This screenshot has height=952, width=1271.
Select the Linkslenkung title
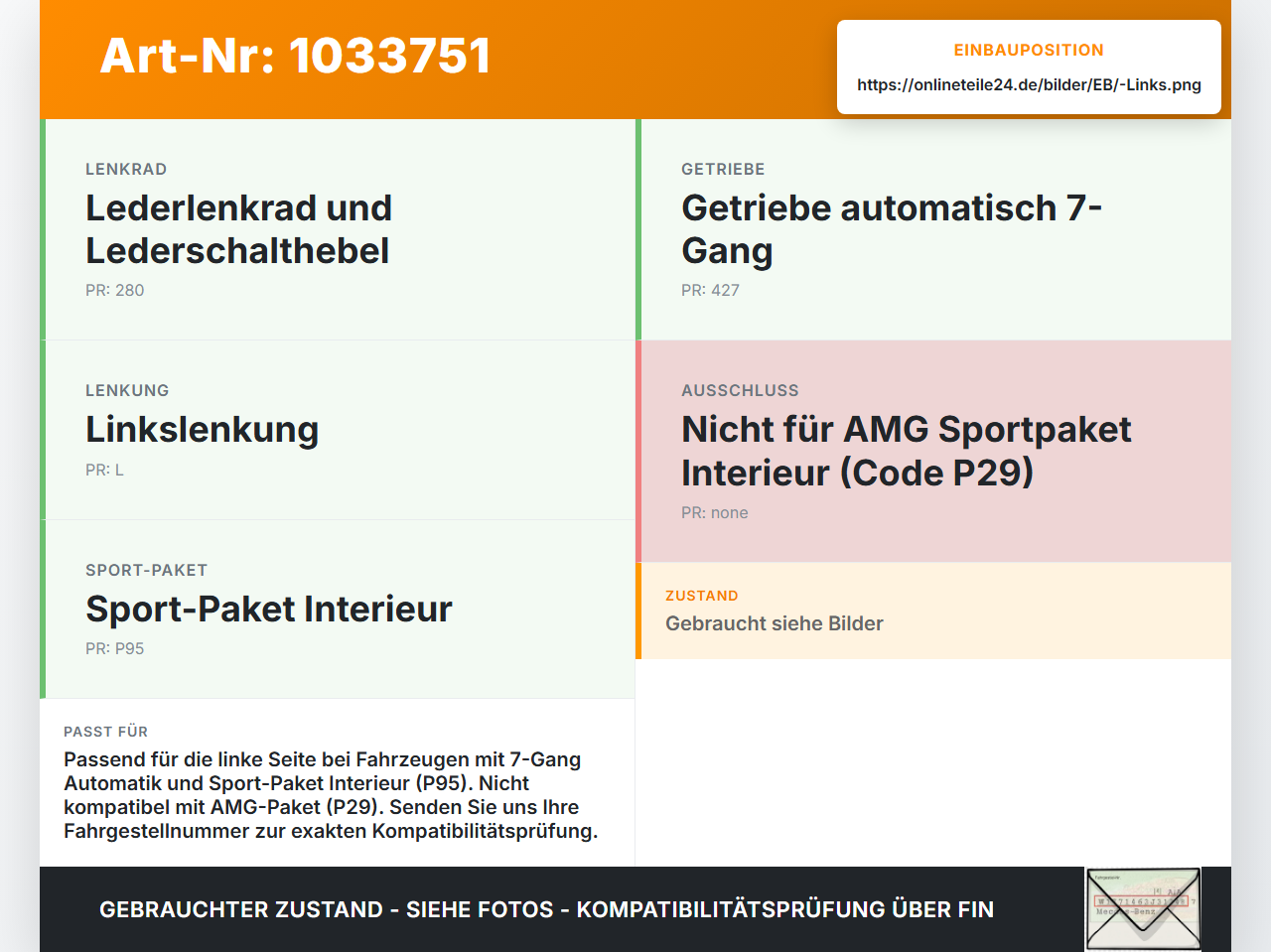(203, 429)
